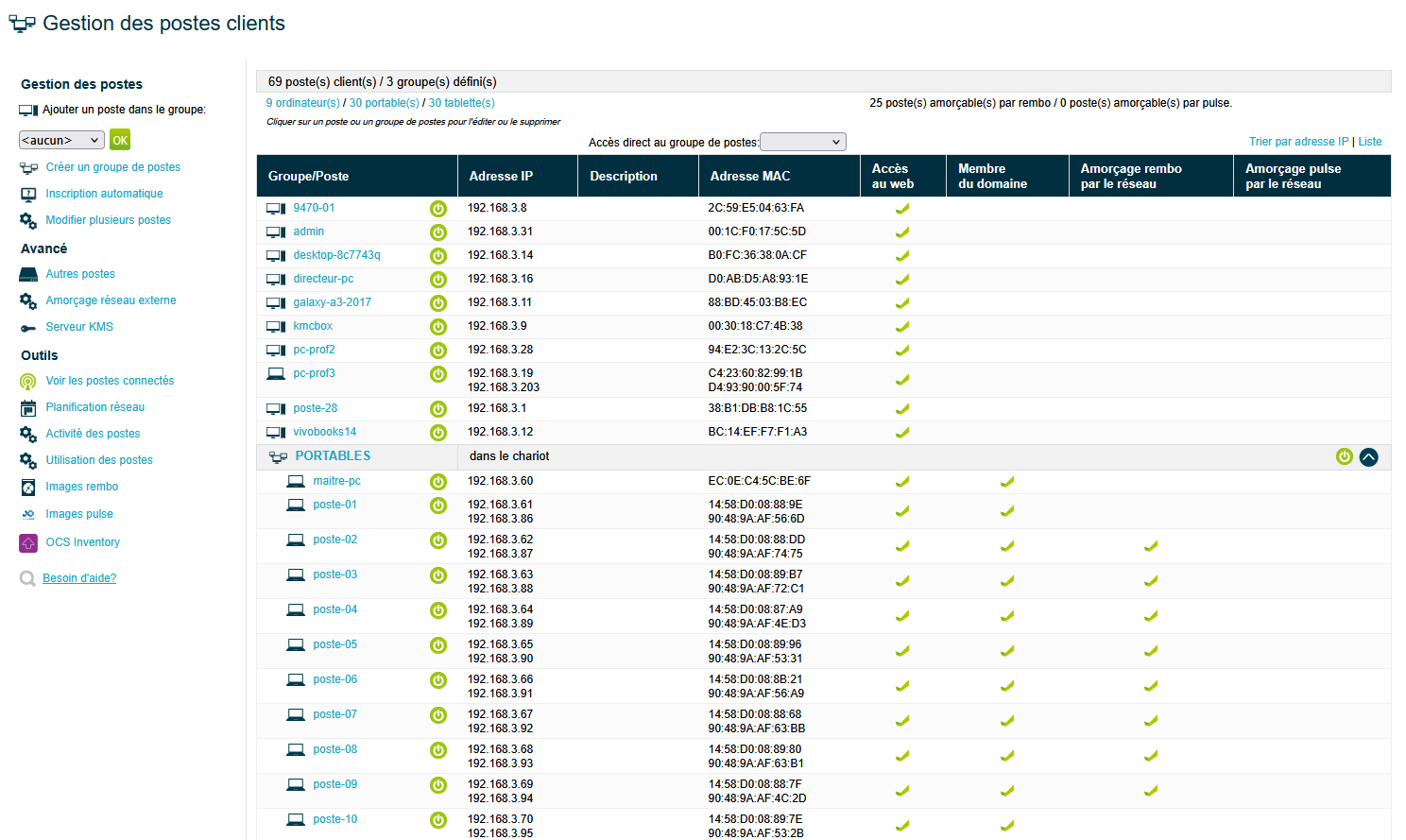Click the Serveur KMS key icon

[28, 328]
